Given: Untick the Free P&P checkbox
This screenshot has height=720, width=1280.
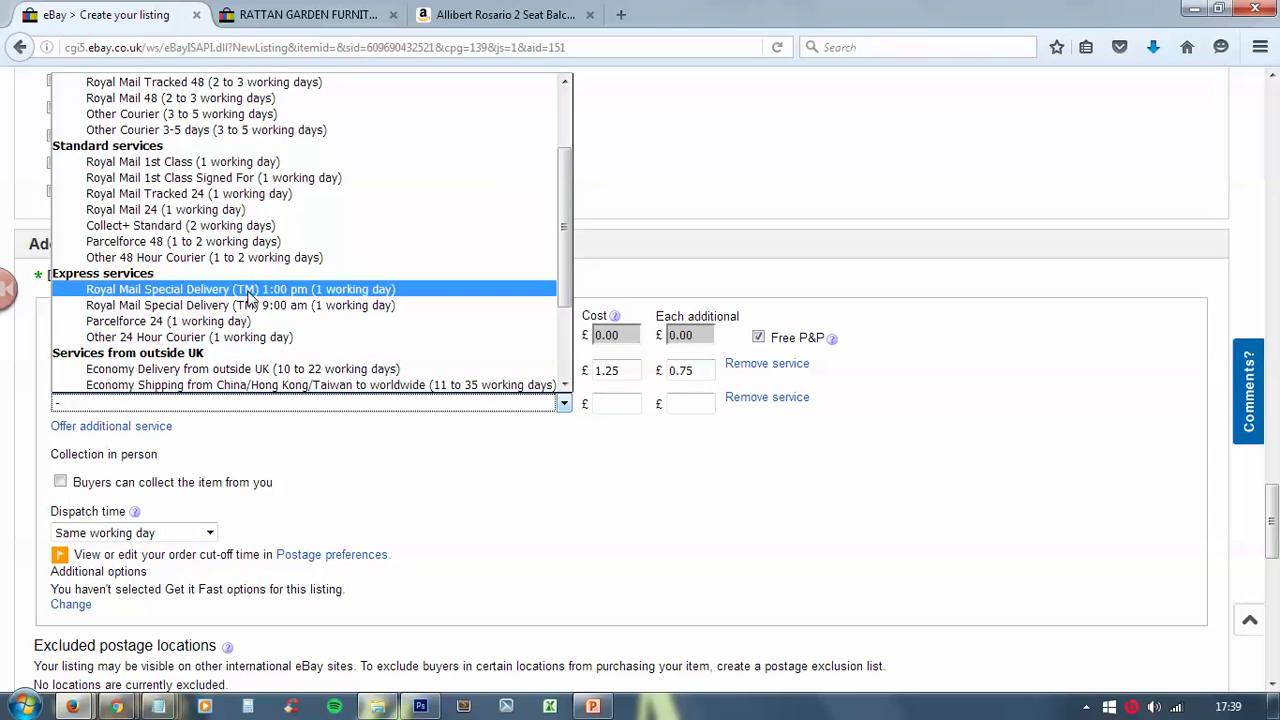Looking at the screenshot, I should click(x=758, y=337).
